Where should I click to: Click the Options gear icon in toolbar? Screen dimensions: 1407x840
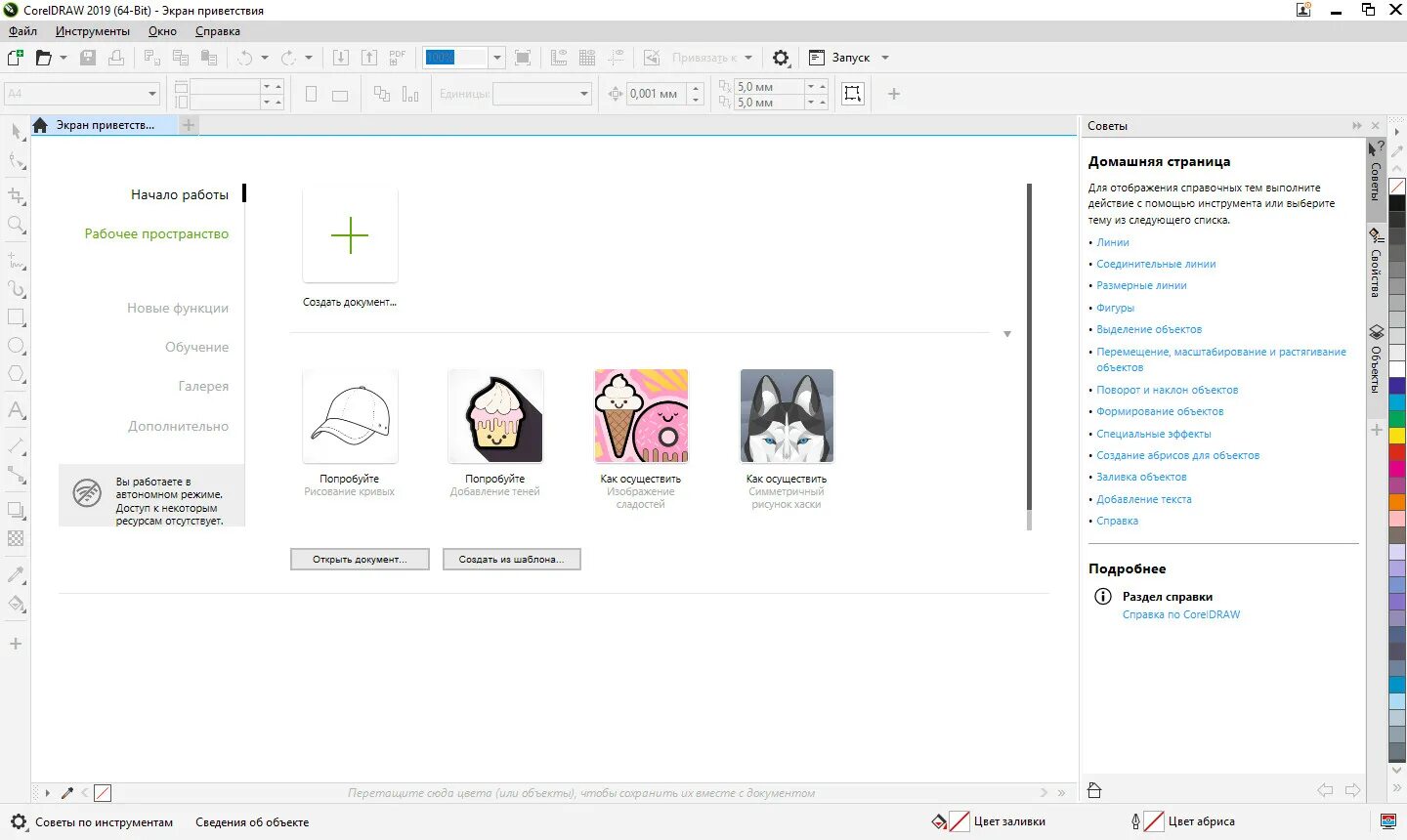tap(781, 58)
